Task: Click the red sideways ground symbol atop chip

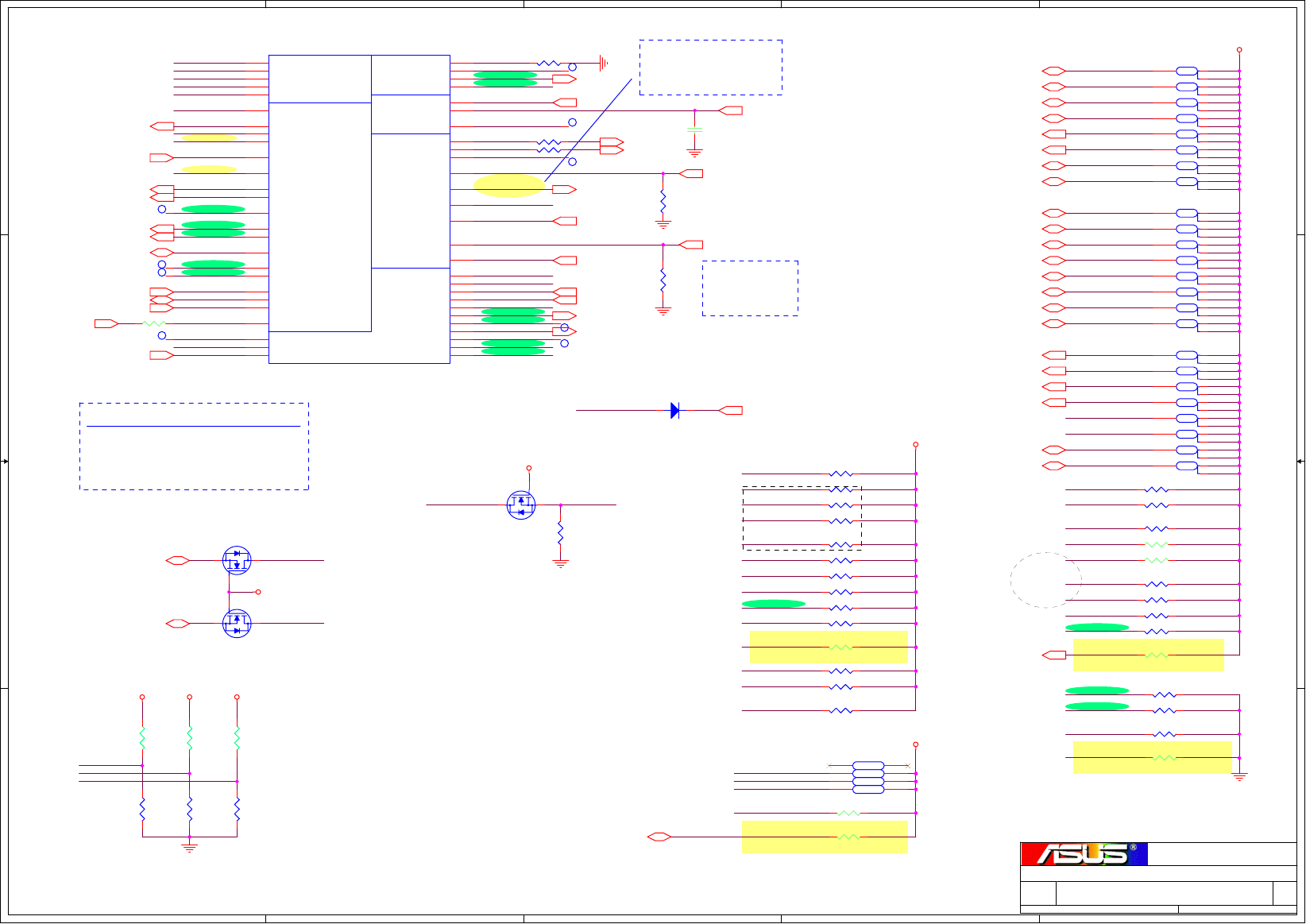Action: (604, 63)
